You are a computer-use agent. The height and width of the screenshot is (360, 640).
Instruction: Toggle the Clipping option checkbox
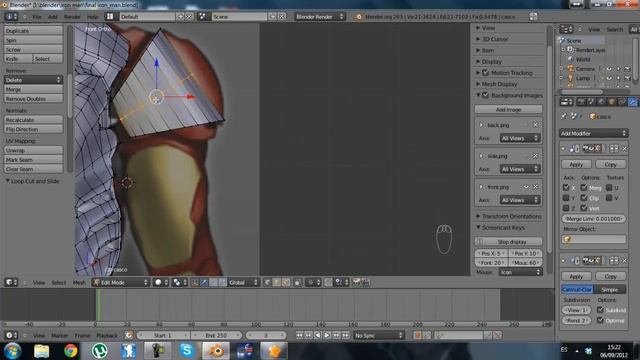584,198
